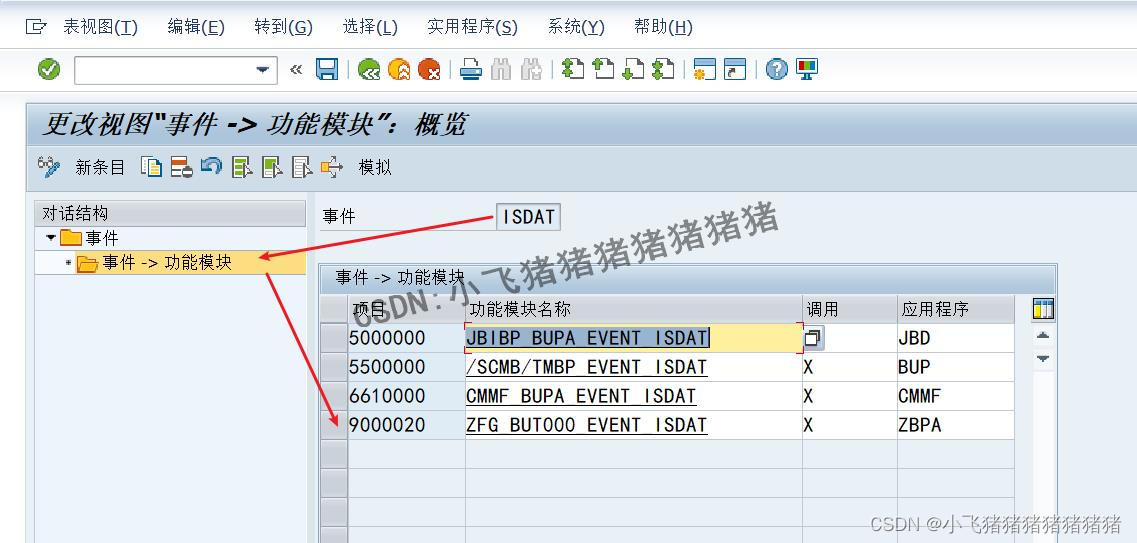
Task: Click the transport/BC set arrow icon before 模拟
Action: point(332,167)
